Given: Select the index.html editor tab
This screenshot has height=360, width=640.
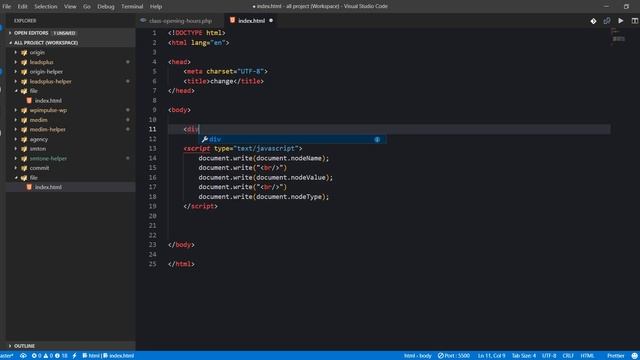Looking at the screenshot, I should coord(251,20).
